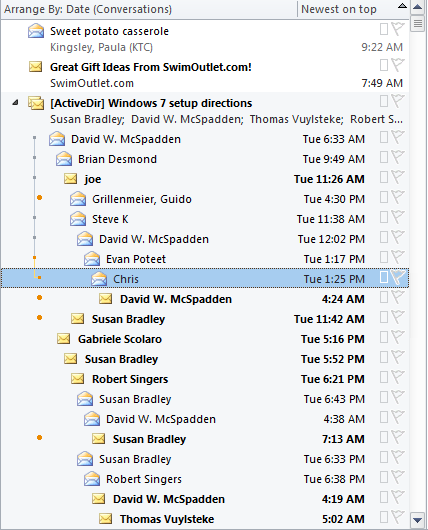The width and height of the screenshot is (428, 530).
Task: Click the envelope icon beside Grillenmeier, Guido
Action: [x=78, y=199]
